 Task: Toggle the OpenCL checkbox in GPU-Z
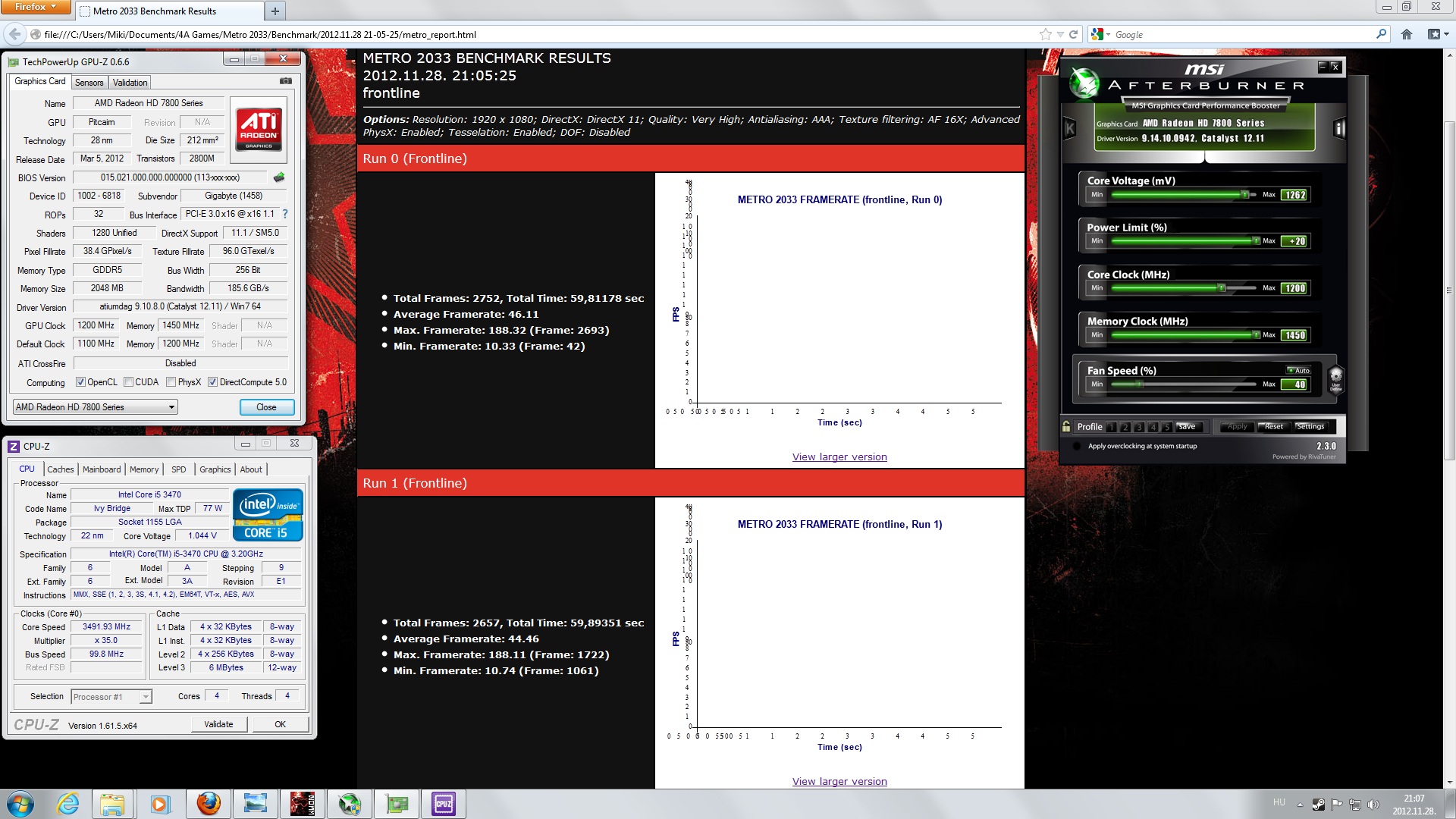80,382
